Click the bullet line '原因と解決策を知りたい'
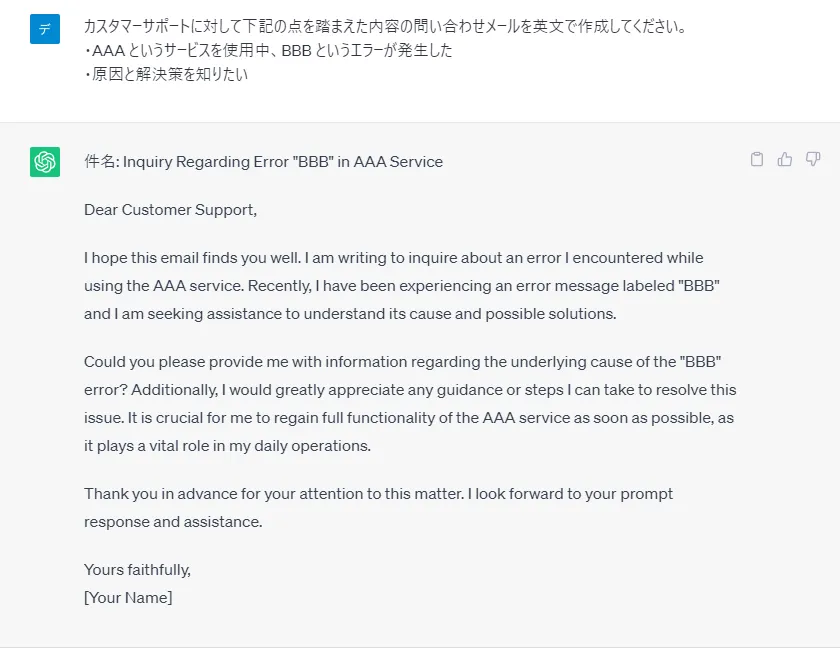The width and height of the screenshot is (840, 654). [166, 74]
